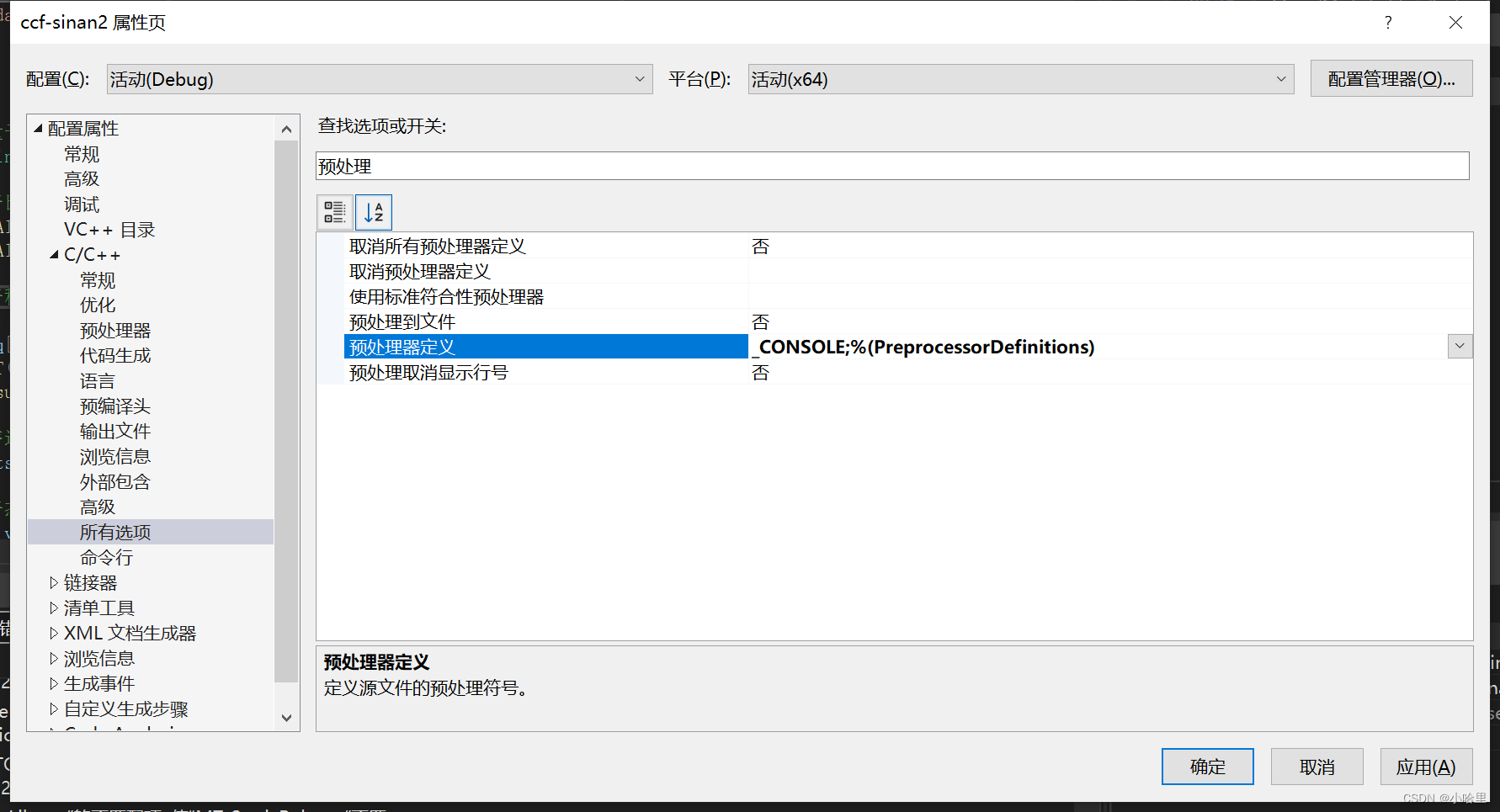Select the 预处理器 tree item
The image size is (1500, 812).
pyautogui.click(x=115, y=331)
